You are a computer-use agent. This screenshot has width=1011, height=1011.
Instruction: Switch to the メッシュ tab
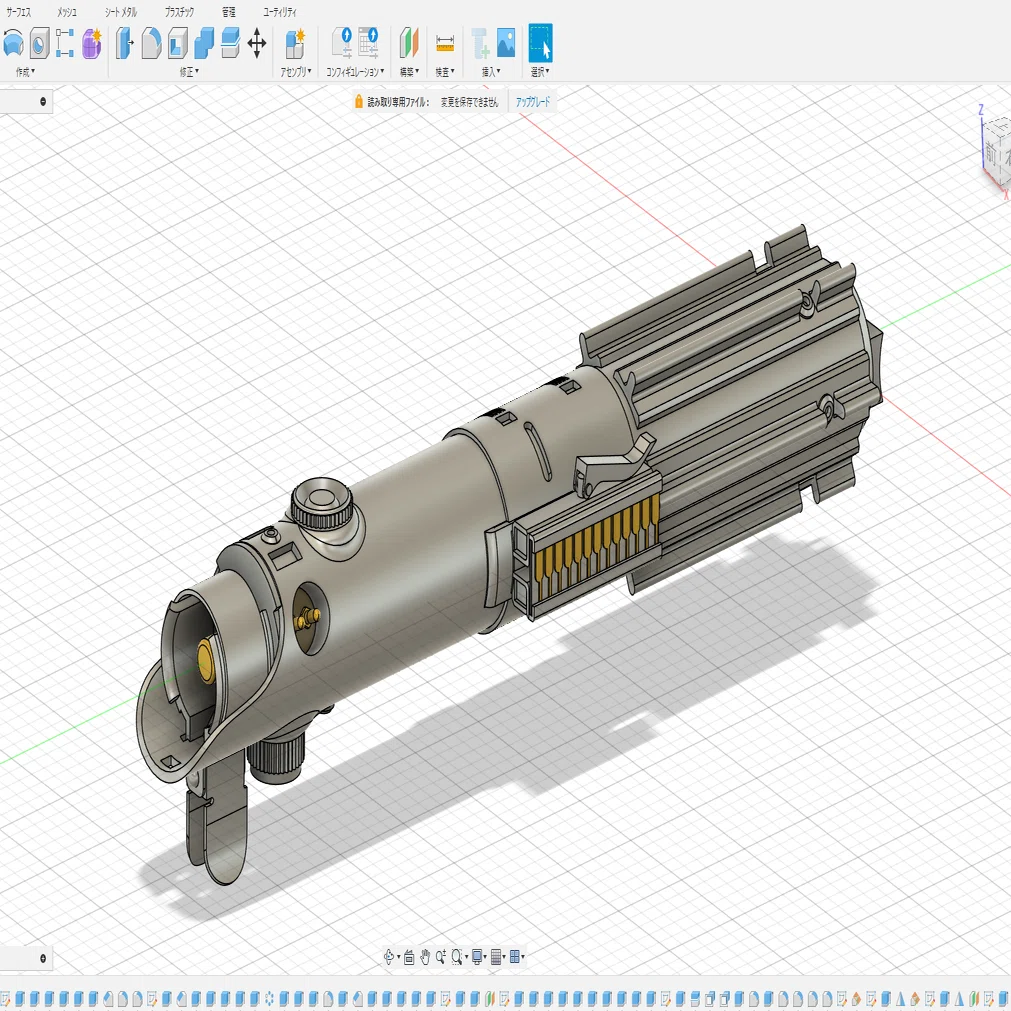[67, 12]
